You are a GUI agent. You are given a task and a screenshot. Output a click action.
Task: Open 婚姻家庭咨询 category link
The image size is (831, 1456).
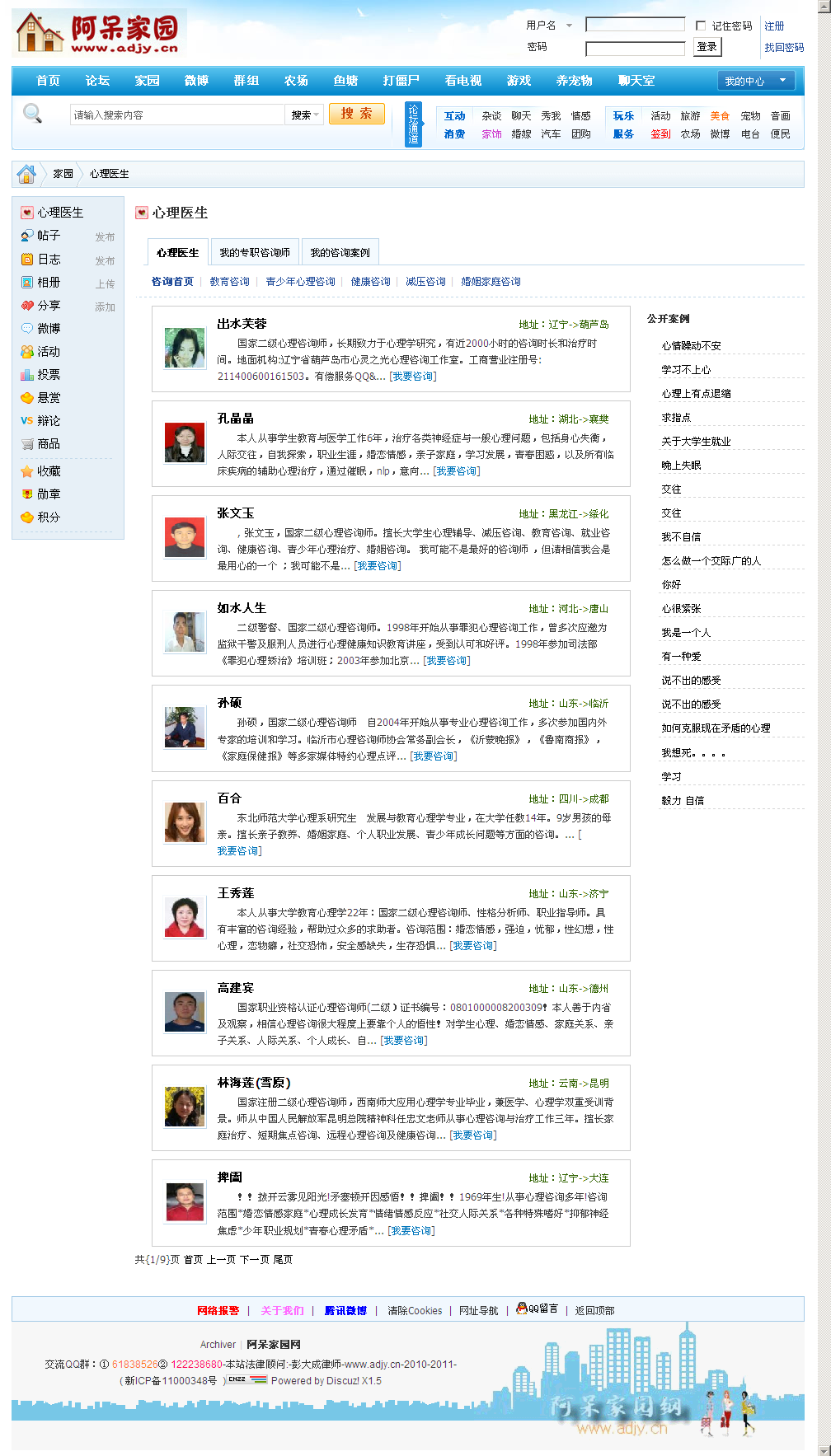pyautogui.click(x=491, y=282)
